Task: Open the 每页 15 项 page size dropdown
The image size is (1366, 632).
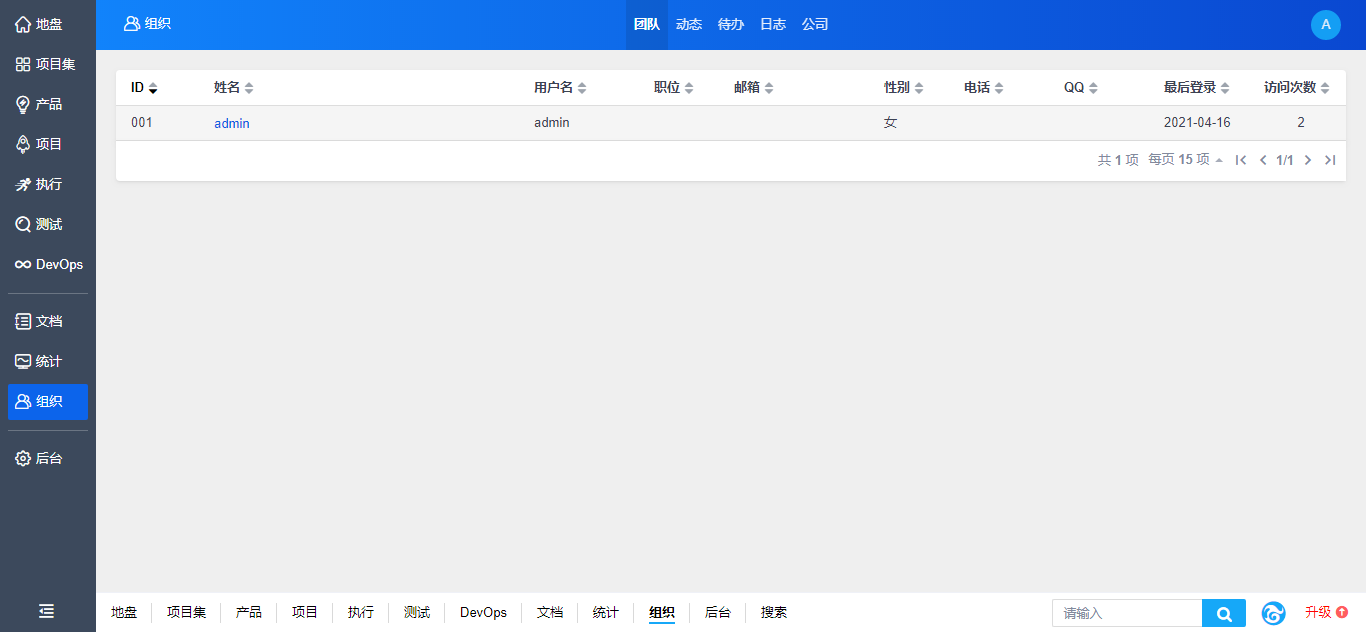Action: pyautogui.click(x=1186, y=160)
